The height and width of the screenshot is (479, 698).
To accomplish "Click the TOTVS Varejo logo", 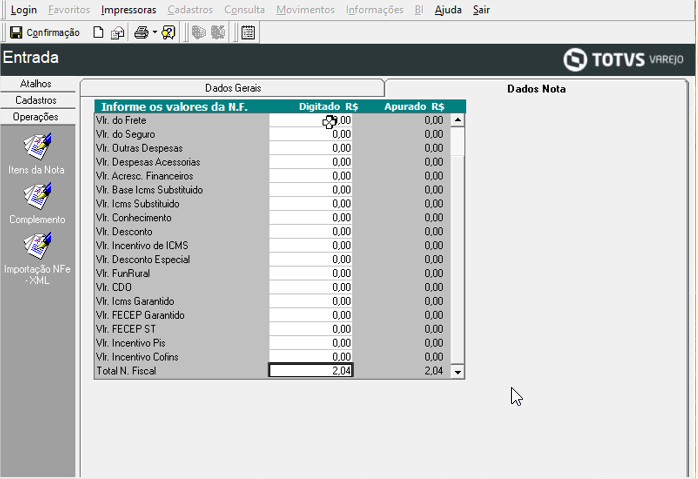I will click(x=623, y=59).
